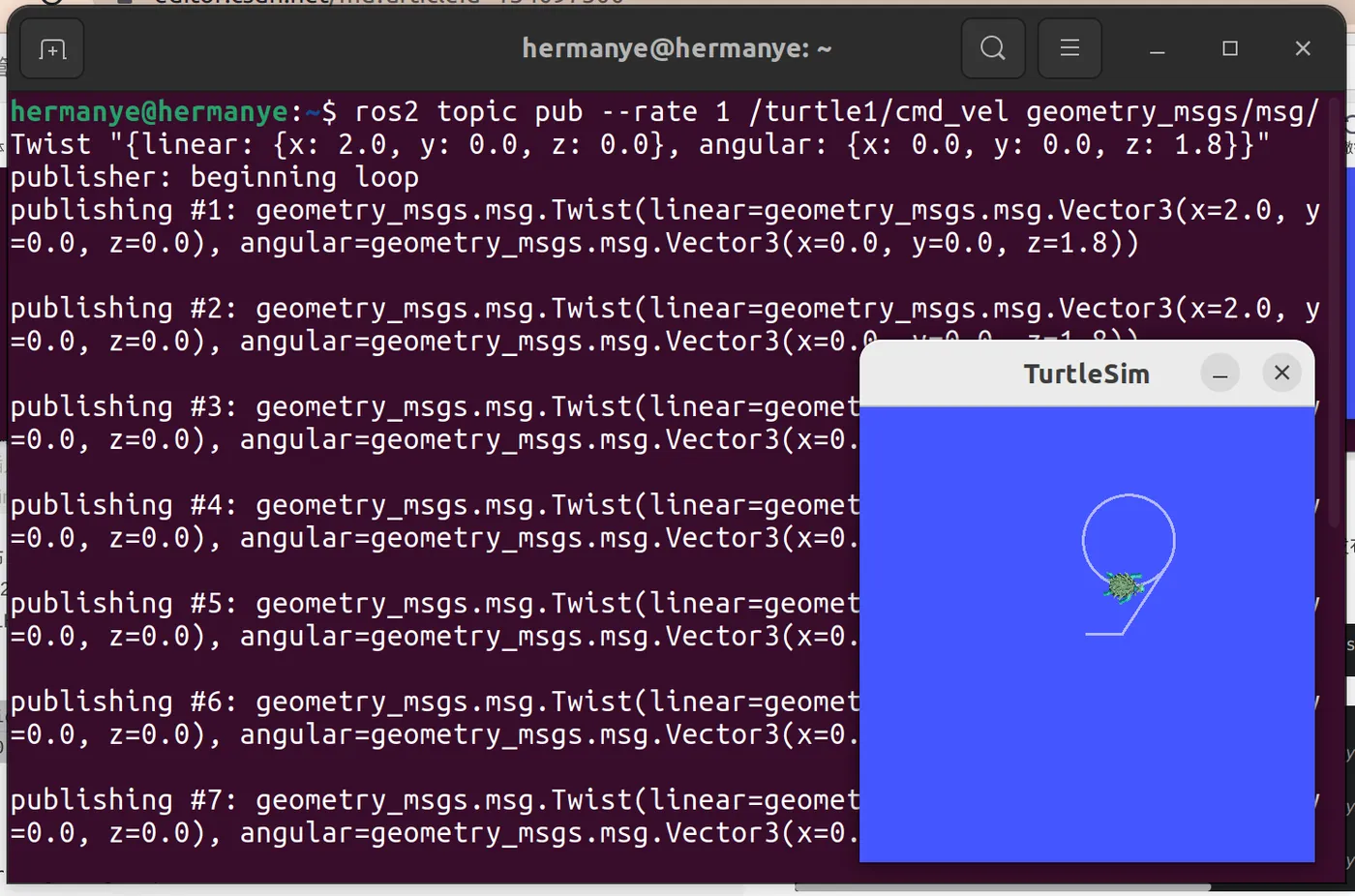The image size is (1355, 896).
Task: Open a new terminal tab
Action: click(52, 48)
